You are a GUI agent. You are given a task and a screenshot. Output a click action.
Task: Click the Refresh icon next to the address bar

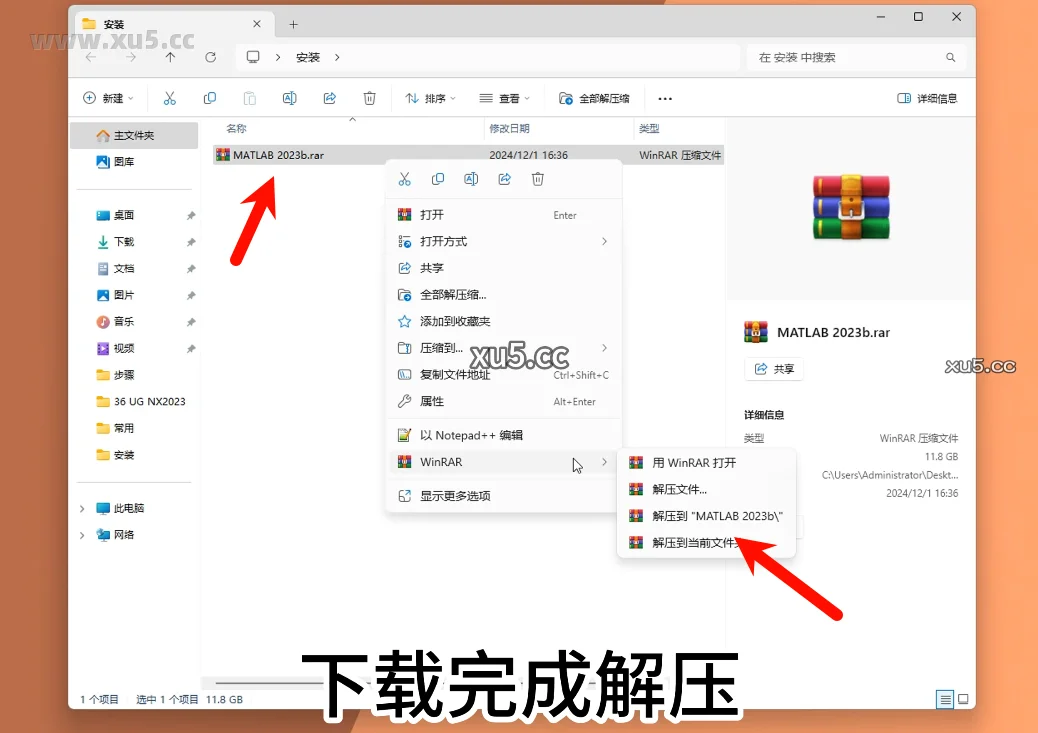click(210, 57)
